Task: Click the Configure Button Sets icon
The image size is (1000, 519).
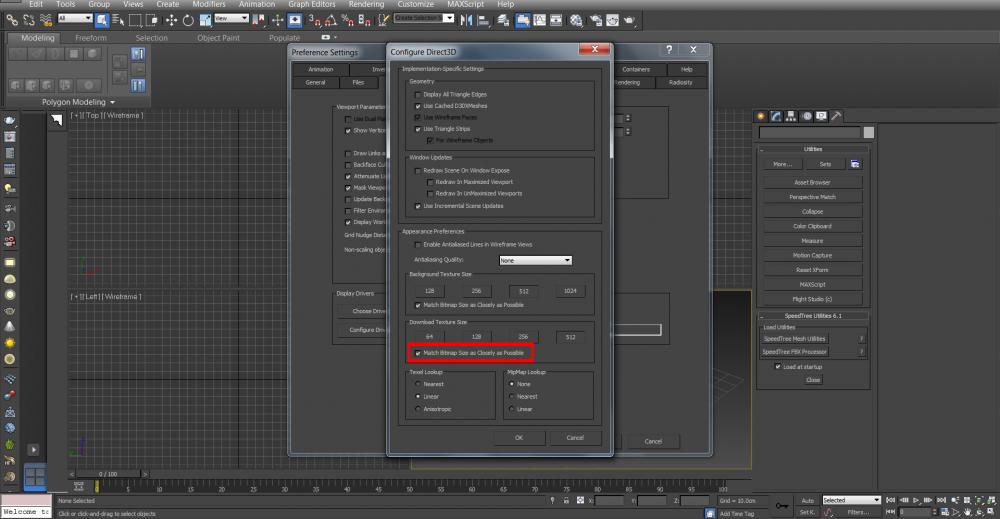Action: [856, 164]
